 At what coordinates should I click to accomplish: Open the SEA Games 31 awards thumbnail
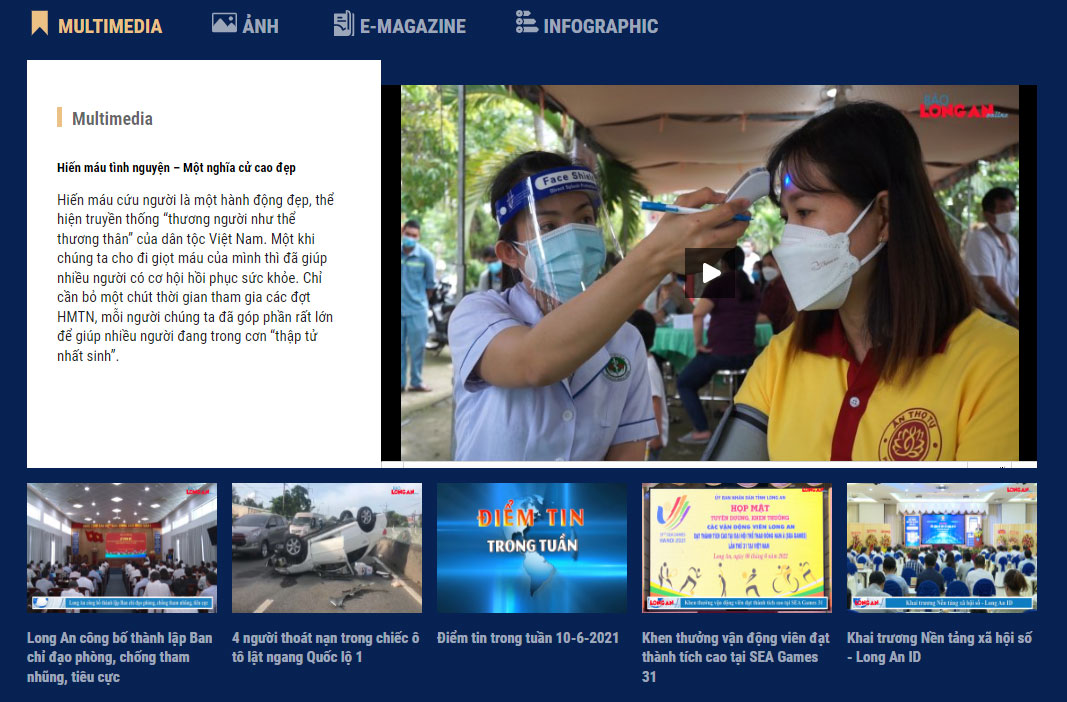(736, 548)
